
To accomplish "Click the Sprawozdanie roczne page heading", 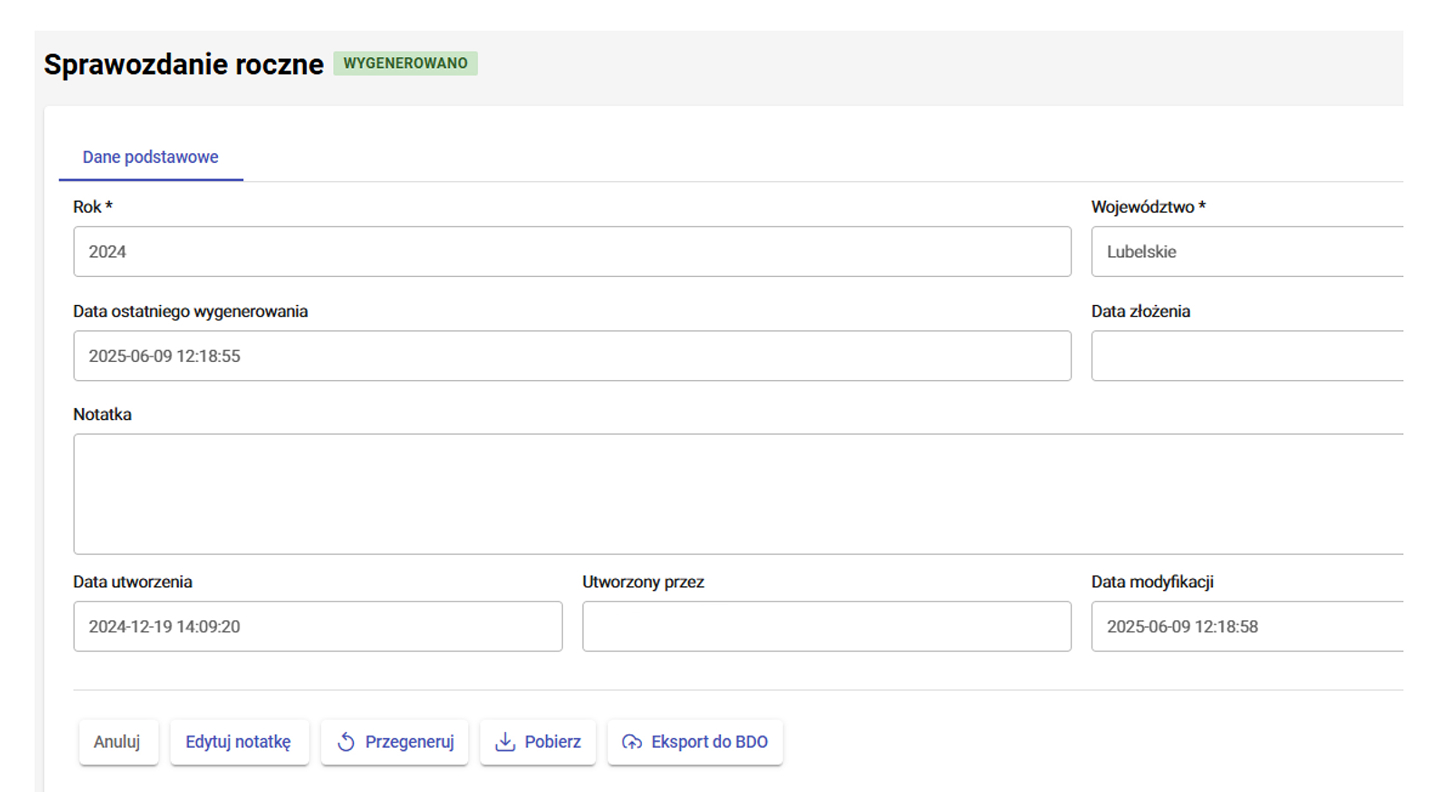I will click(184, 65).
